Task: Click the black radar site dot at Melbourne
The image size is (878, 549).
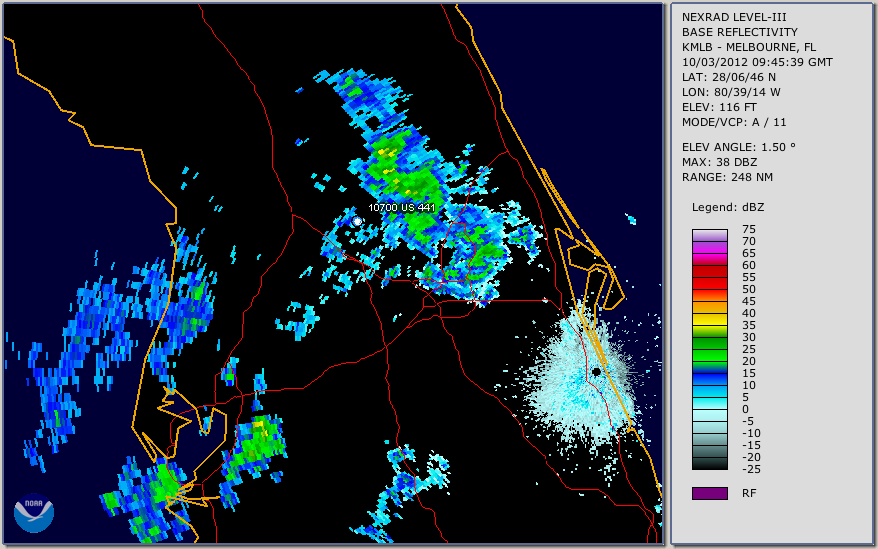Action: [596, 371]
